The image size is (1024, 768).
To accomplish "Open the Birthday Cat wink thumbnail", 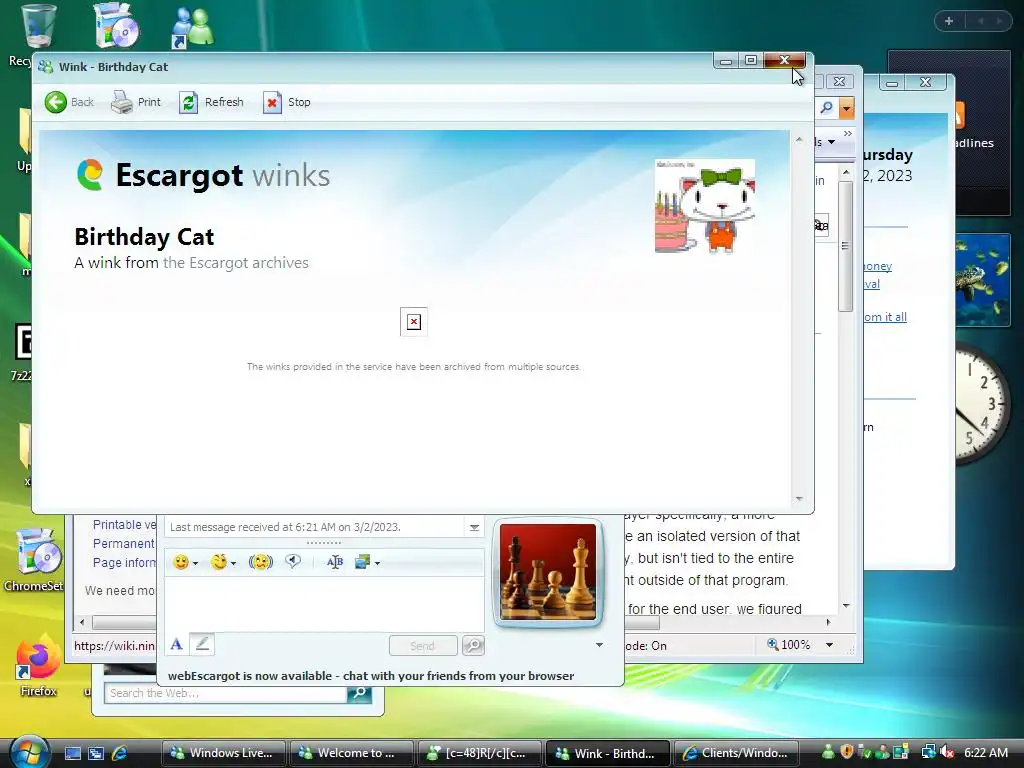I will tap(705, 206).
